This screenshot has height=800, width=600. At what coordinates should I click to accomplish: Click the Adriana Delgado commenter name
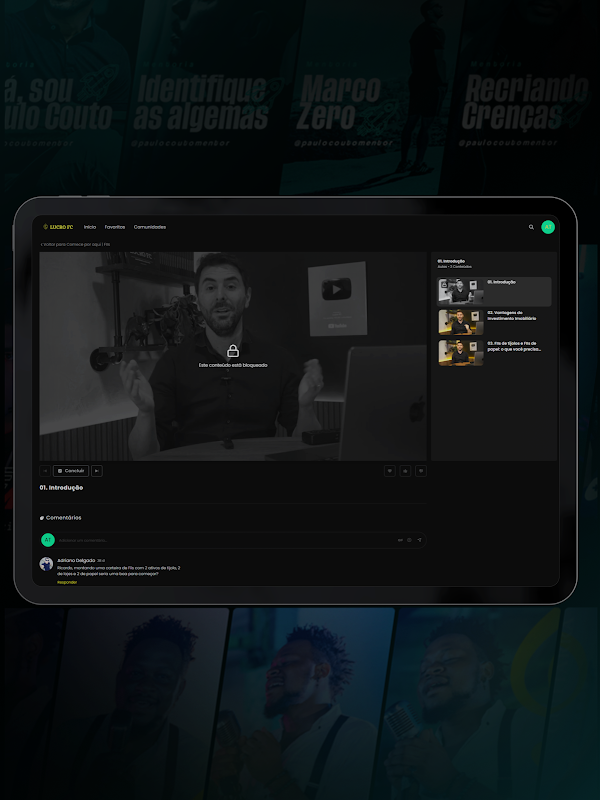(x=76, y=560)
